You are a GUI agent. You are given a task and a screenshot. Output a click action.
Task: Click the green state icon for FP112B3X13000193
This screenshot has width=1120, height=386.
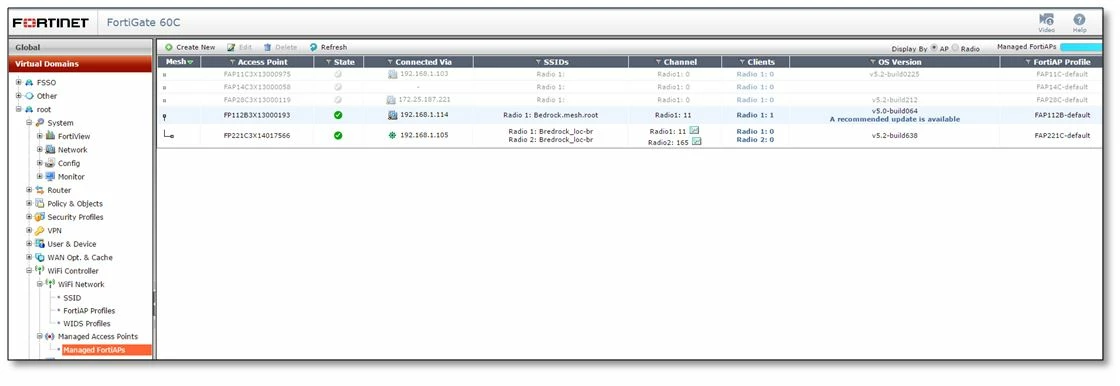[x=338, y=115]
